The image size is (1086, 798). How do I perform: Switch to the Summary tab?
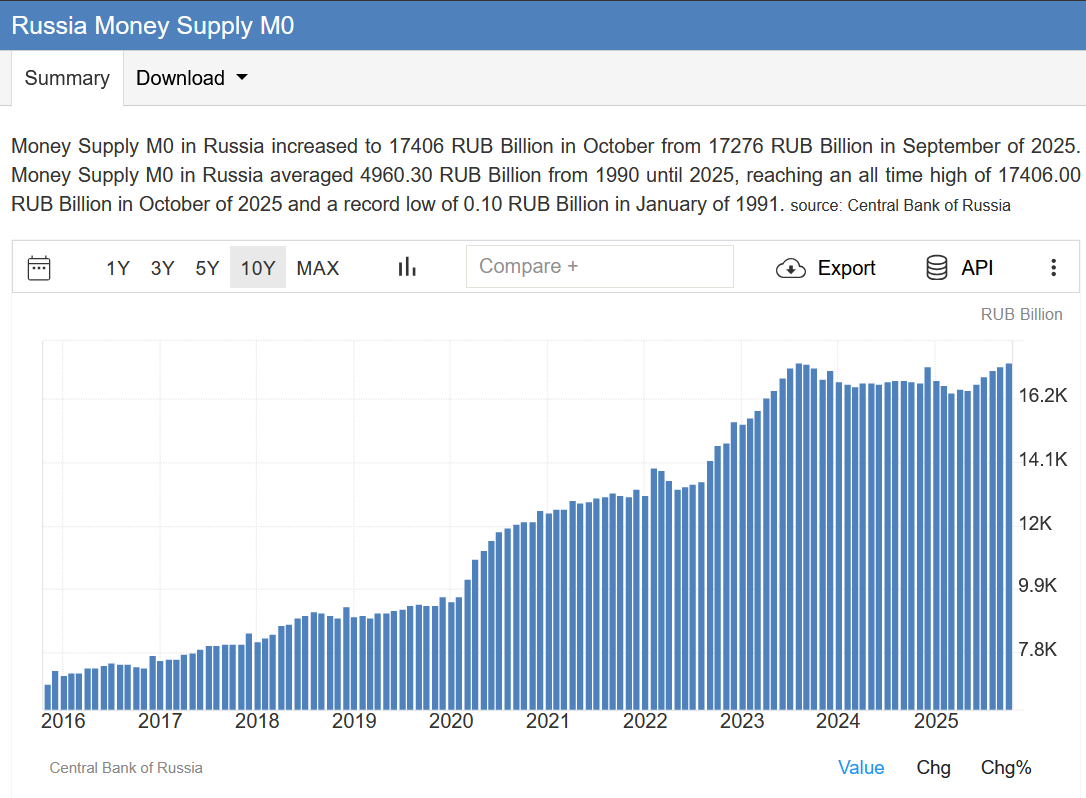pos(67,78)
